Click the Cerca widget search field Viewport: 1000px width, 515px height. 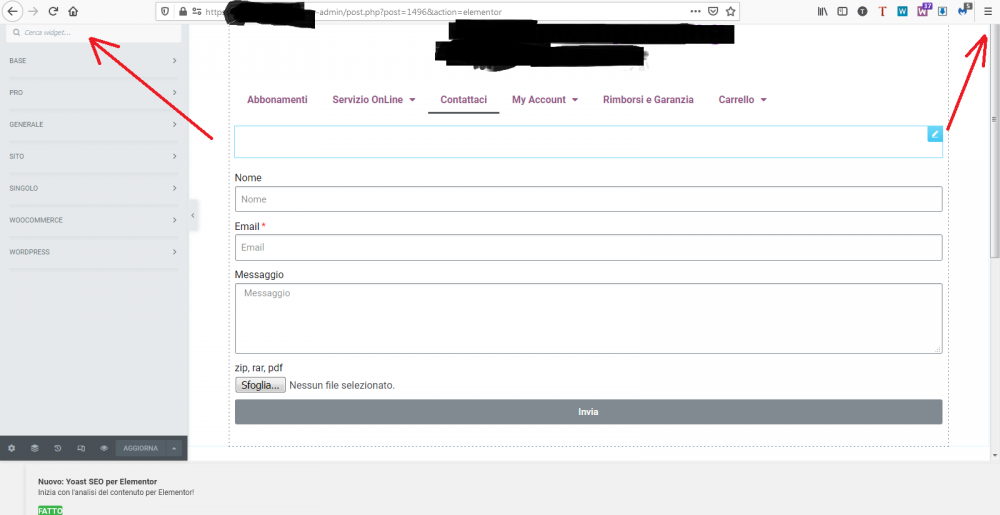pos(94,33)
